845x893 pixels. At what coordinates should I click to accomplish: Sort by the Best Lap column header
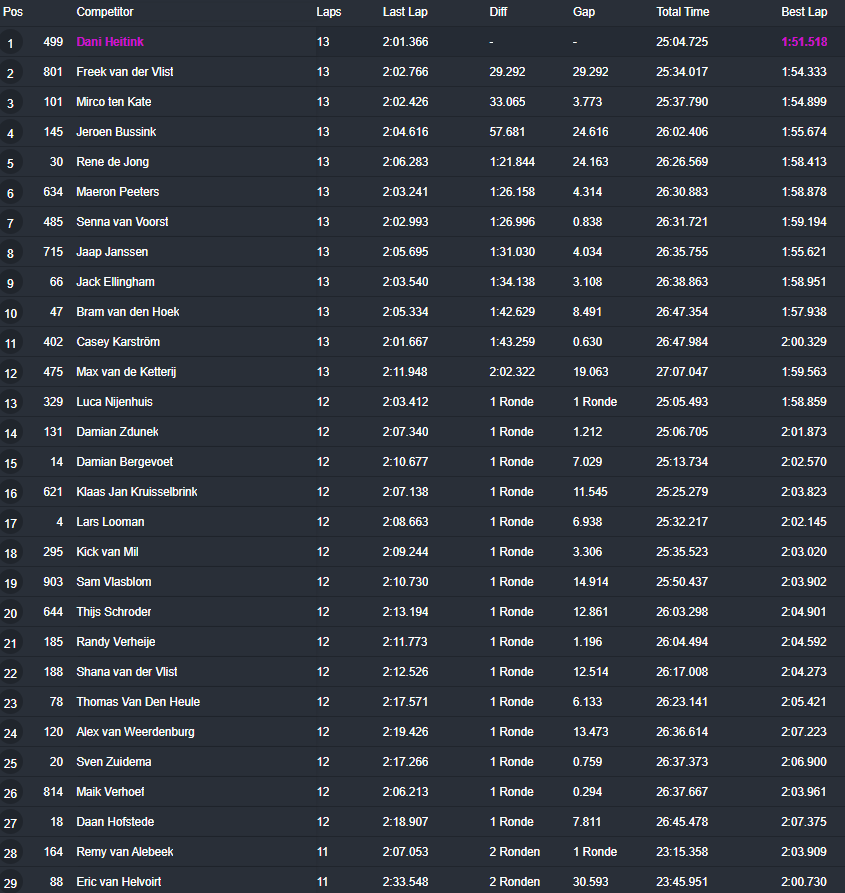804,12
